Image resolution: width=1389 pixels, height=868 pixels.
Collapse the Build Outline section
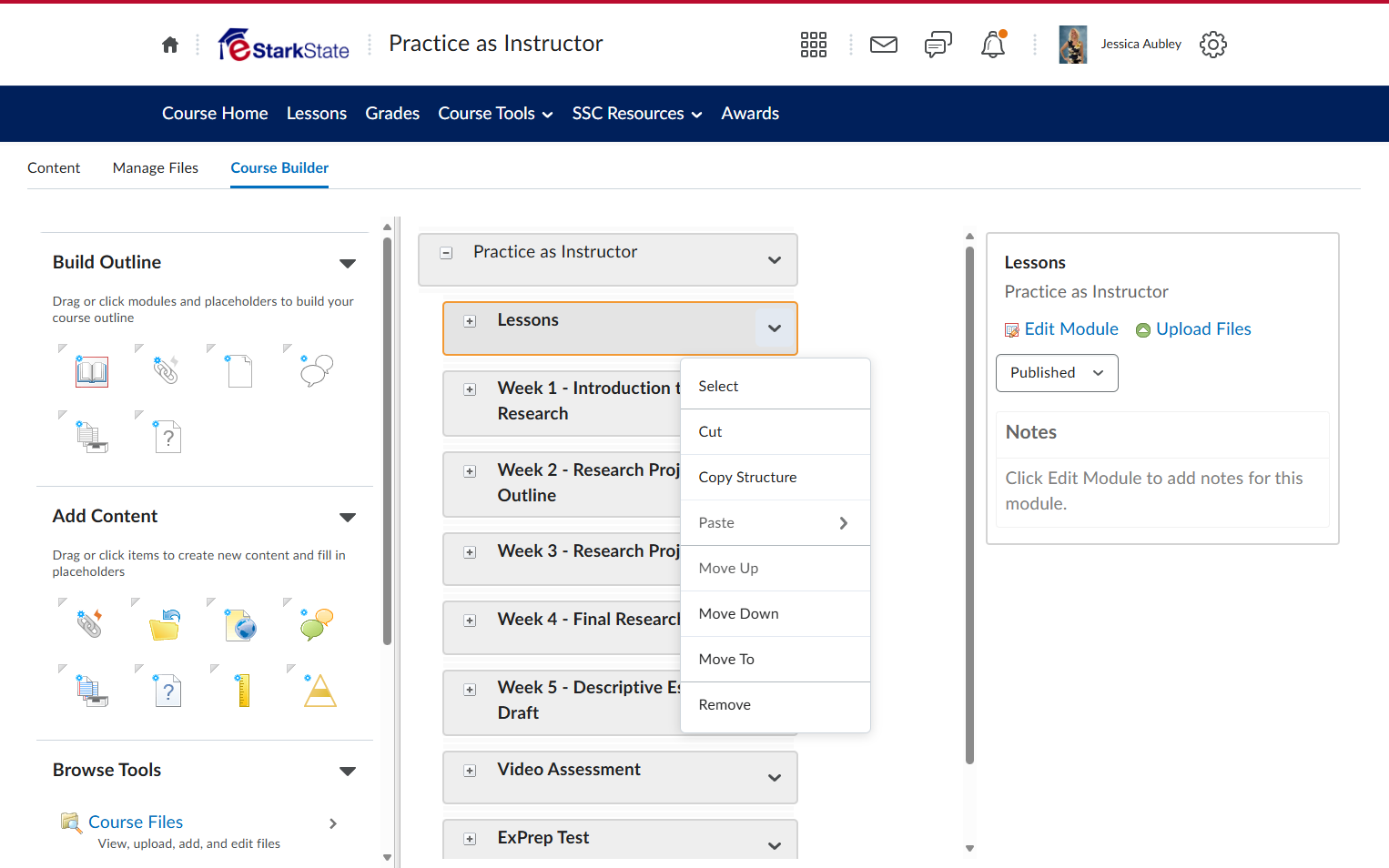pos(347,264)
